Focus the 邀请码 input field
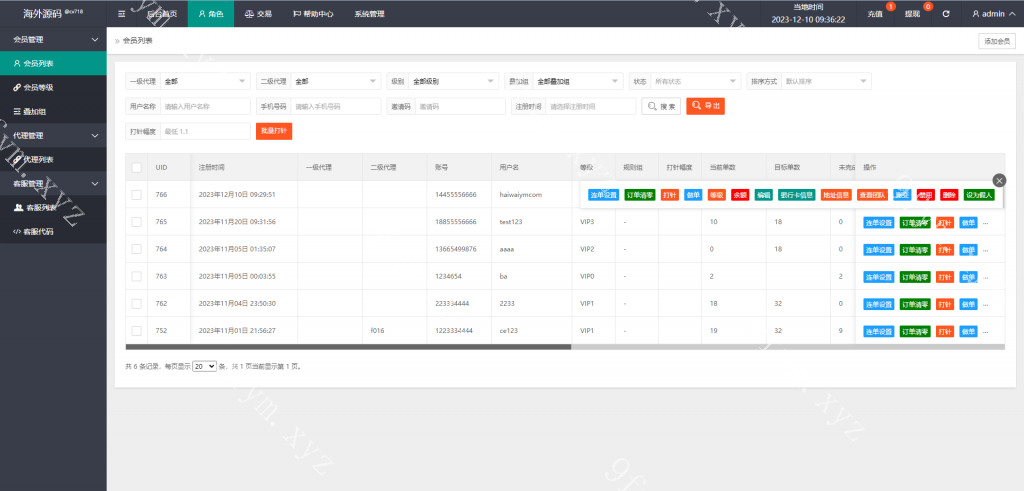This screenshot has width=1024, height=491. point(460,106)
